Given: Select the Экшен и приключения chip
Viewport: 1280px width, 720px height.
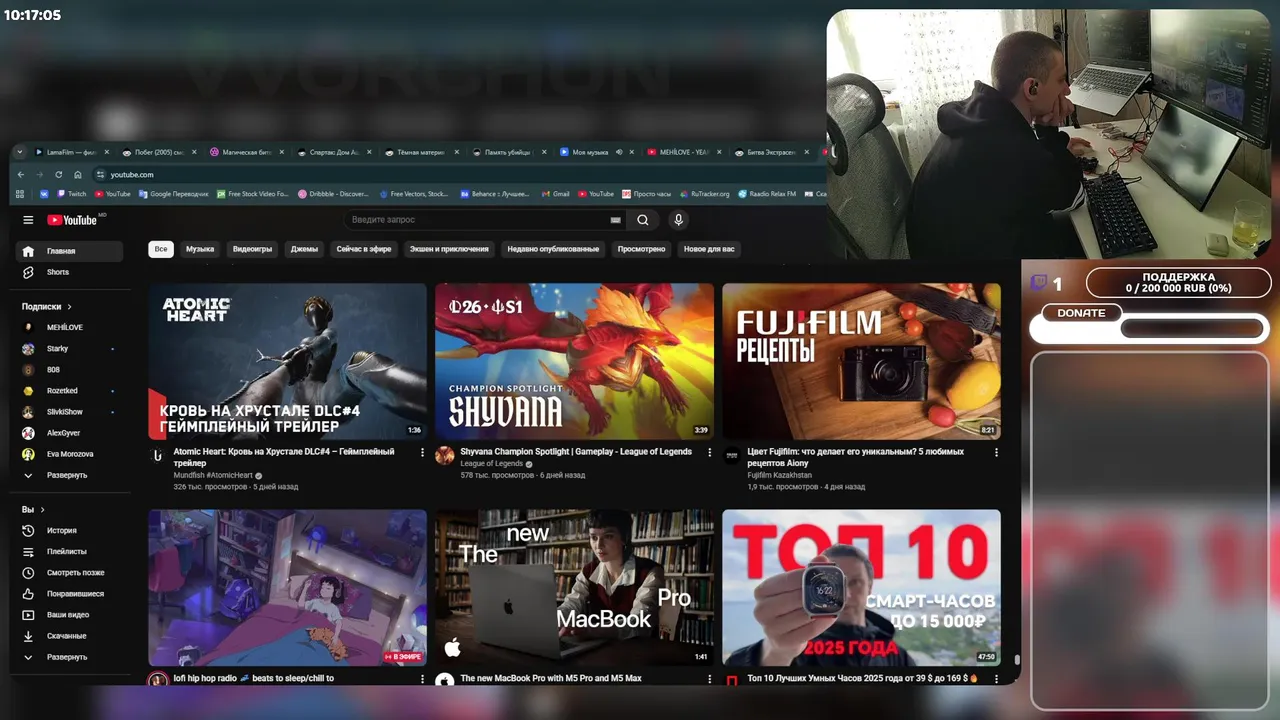Looking at the screenshot, I should coord(449,249).
